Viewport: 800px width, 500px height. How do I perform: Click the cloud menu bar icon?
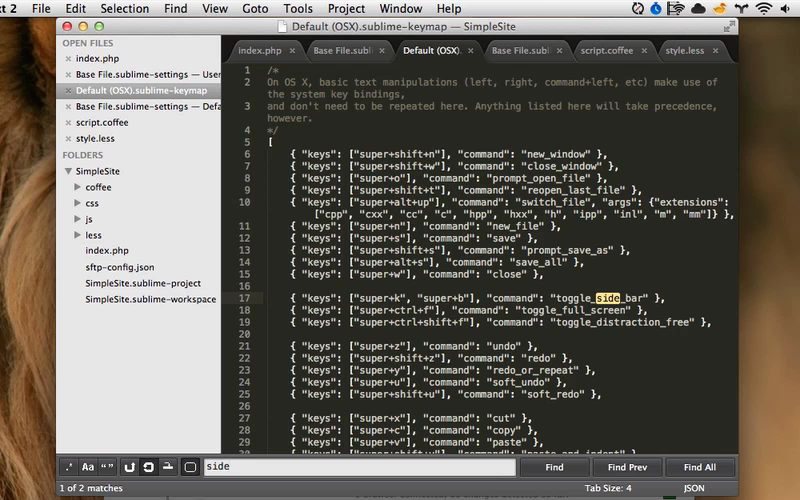[x=698, y=8]
